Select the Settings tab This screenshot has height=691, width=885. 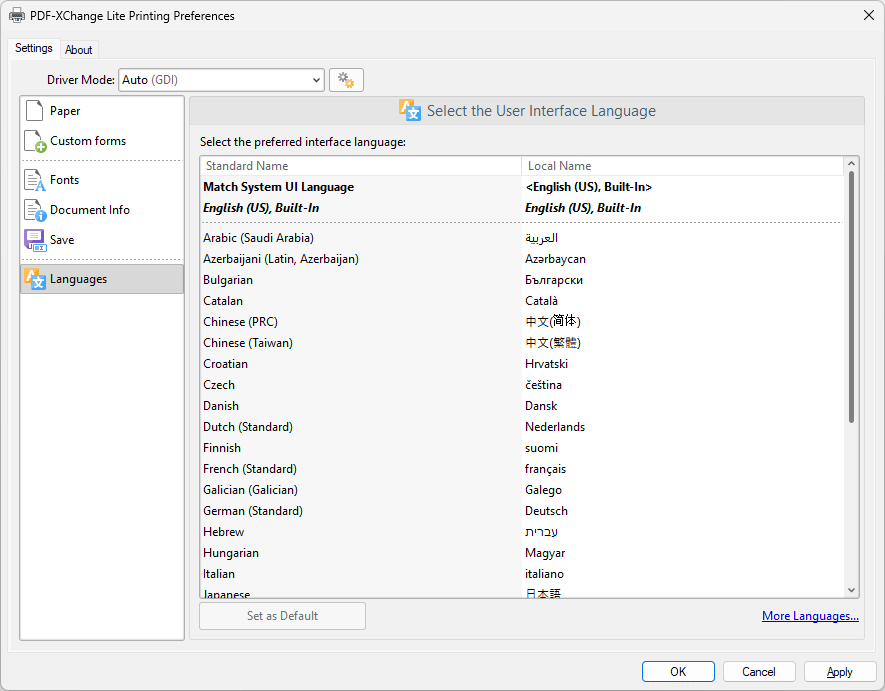point(34,49)
